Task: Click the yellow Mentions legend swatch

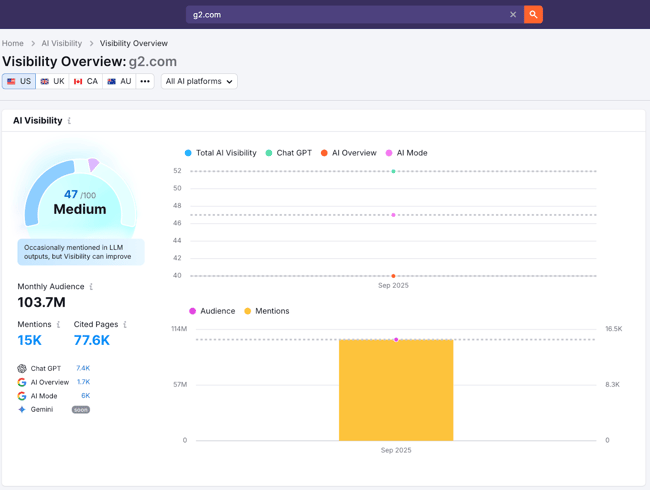Action: coord(248,311)
